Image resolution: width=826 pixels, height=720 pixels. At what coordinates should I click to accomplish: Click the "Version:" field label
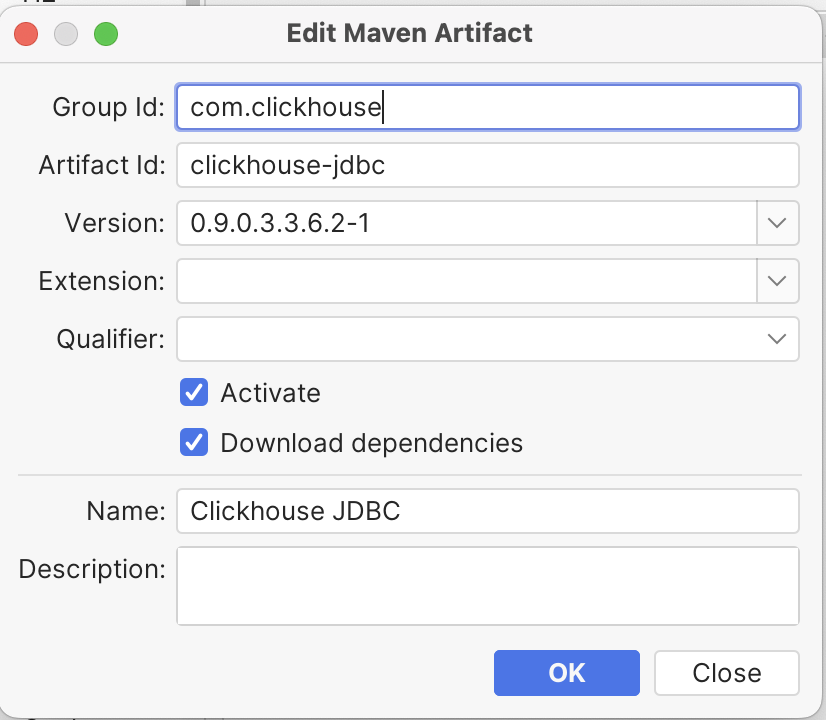(x=115, y=223)
